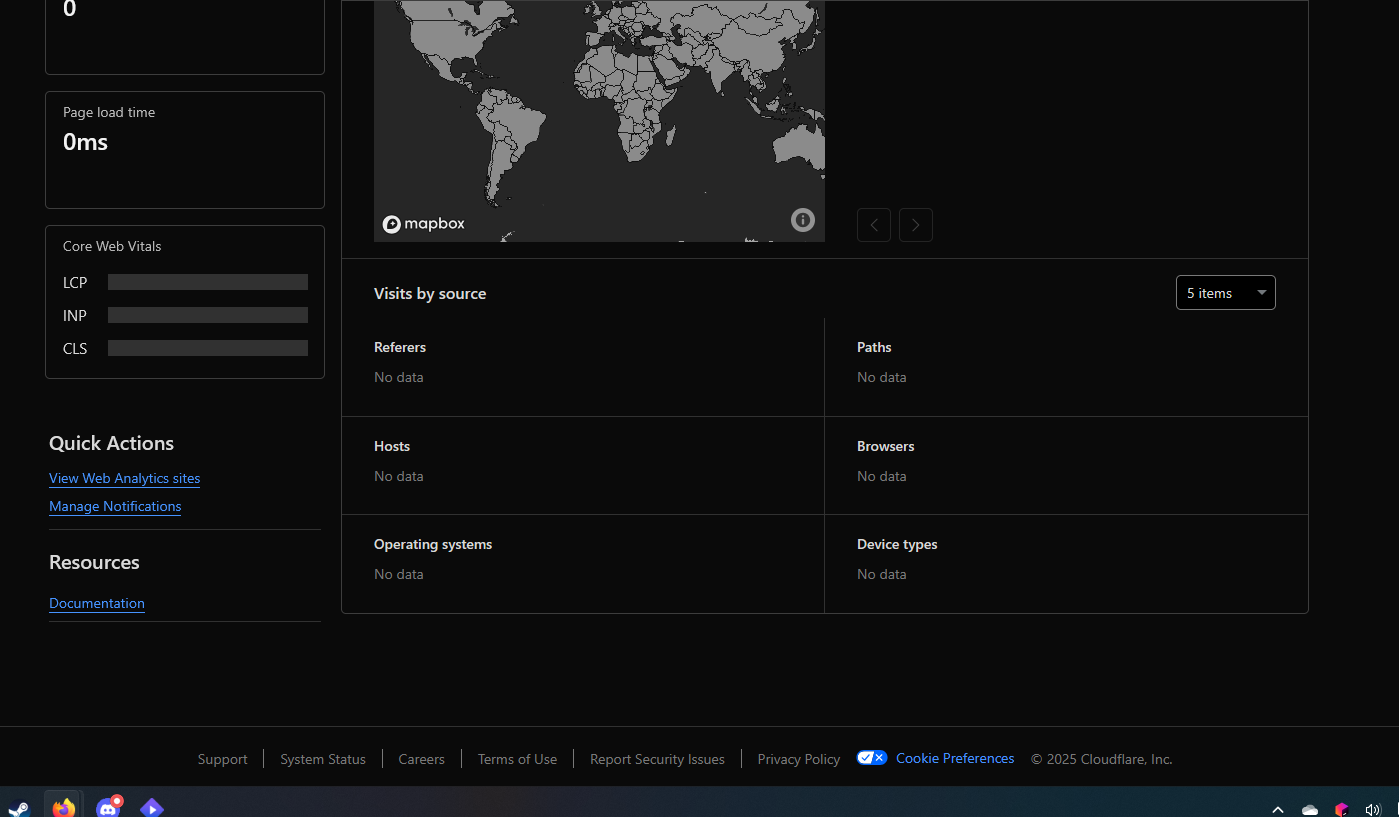The image size is (1399, 817).
Task: Open the purple play-arrow app in taskbar
Action: 151,808
